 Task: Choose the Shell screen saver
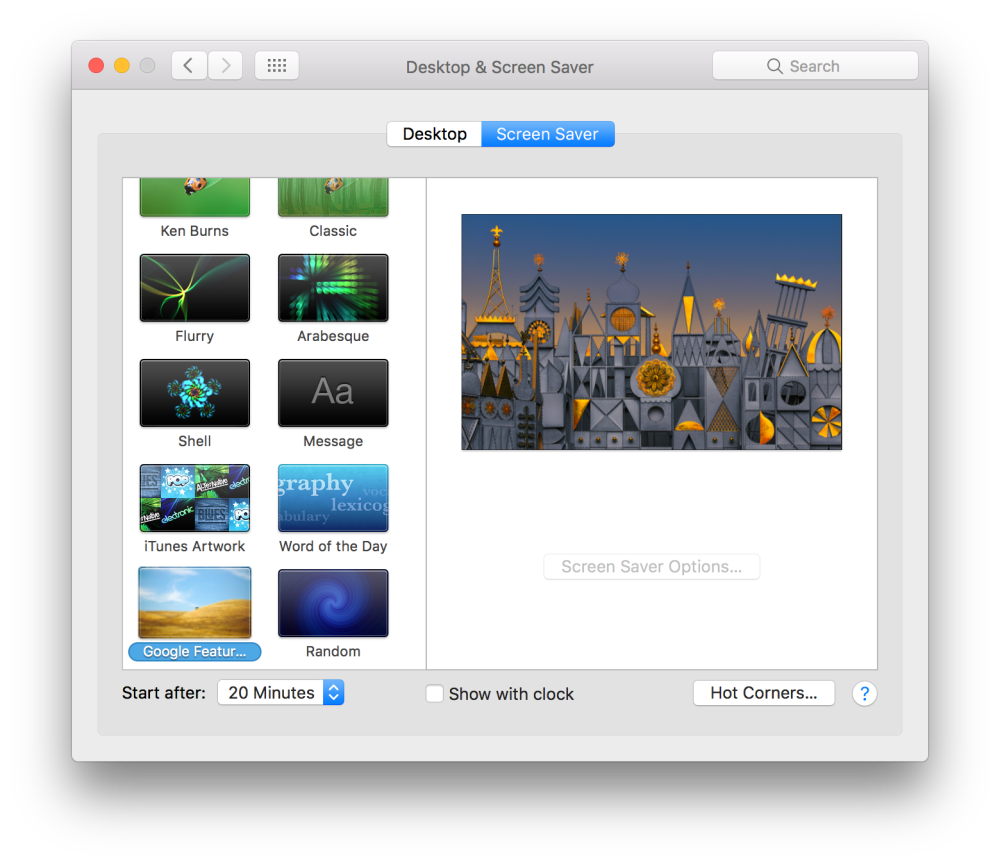click(195, 393)
